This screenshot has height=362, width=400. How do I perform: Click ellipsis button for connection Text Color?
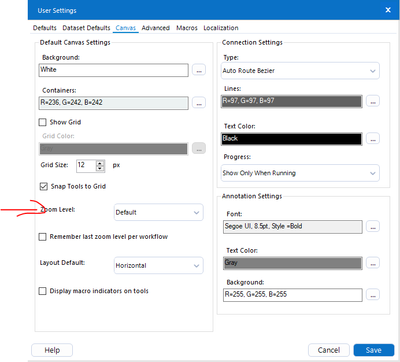click(373, 138)
